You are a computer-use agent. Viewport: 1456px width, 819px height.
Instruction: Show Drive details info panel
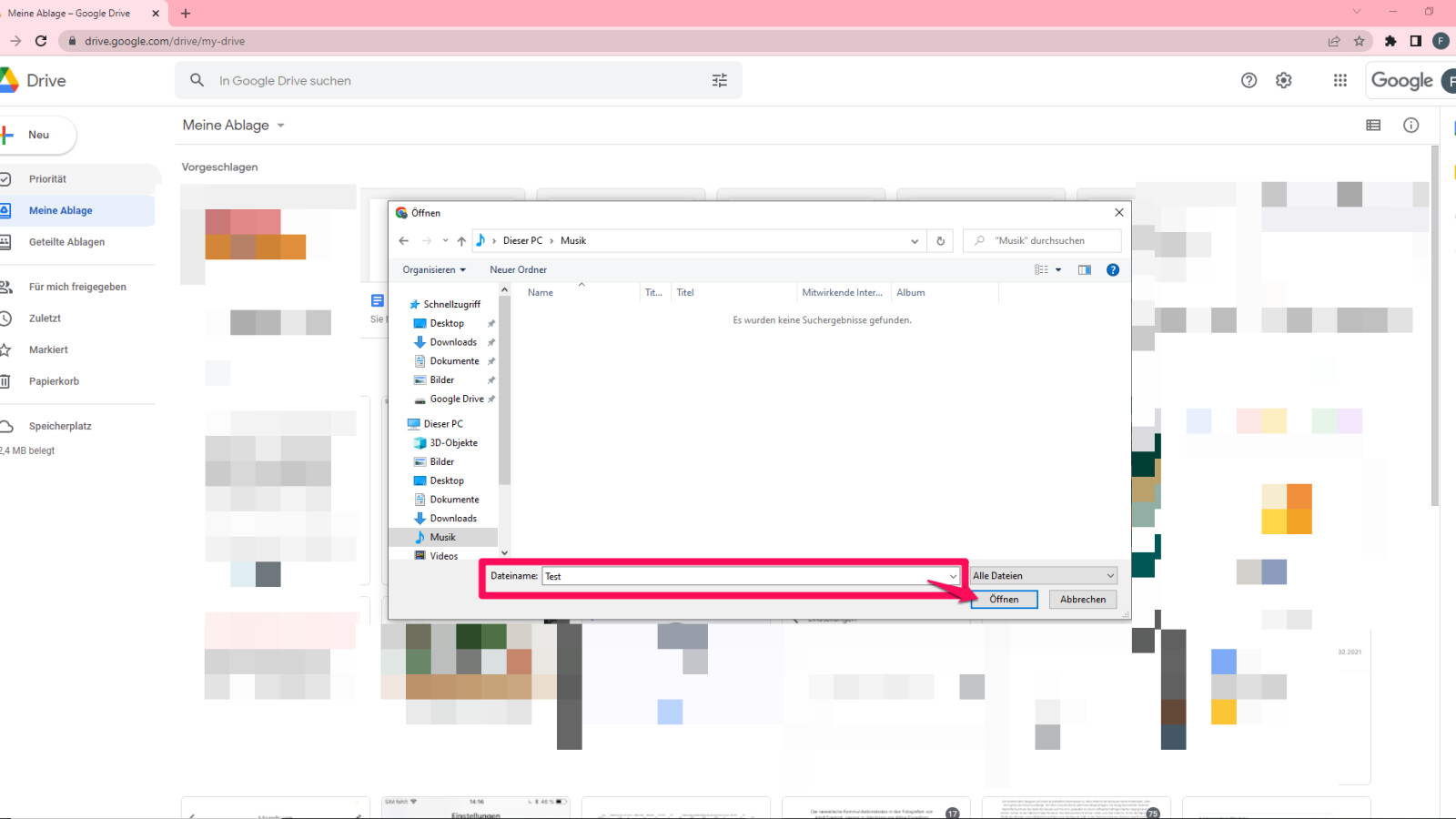(1410, 126)
